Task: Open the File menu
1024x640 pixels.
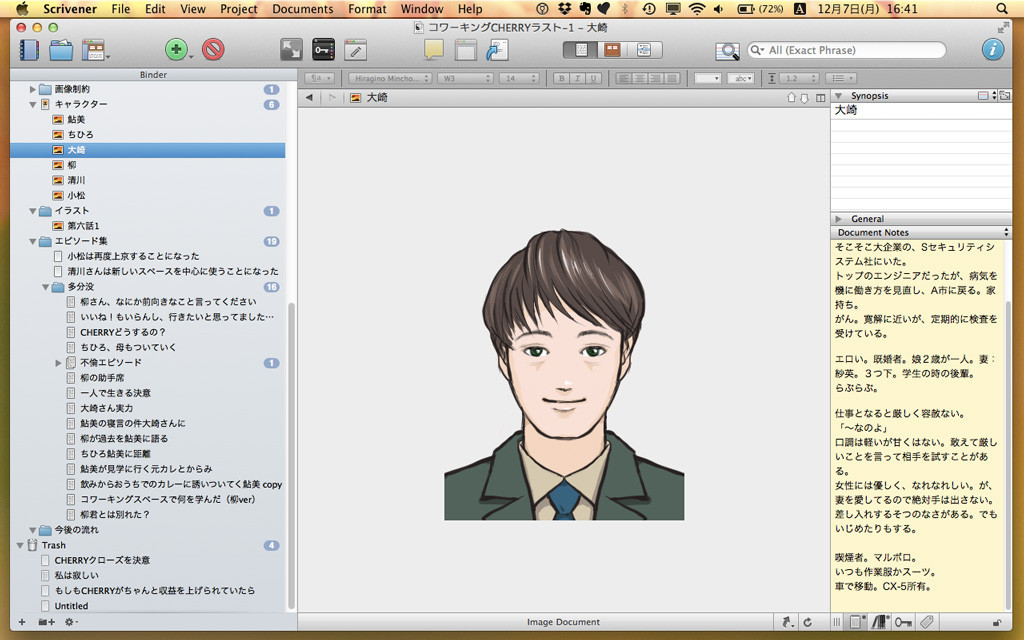Action: point(121,9)
